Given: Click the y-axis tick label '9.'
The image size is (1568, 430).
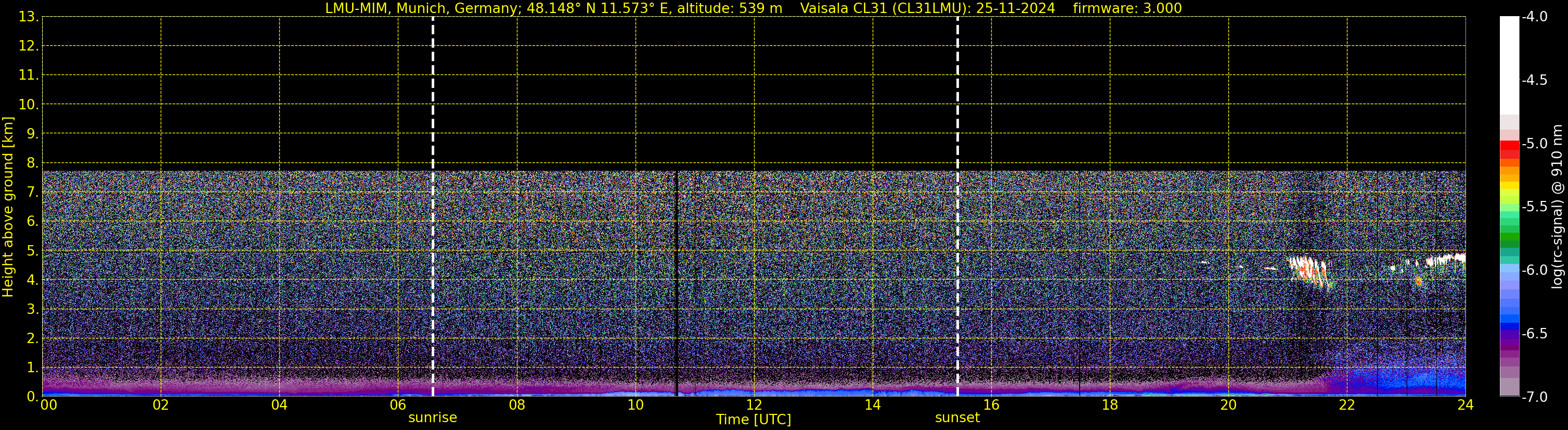Looking at the screenshot, I should tap(32, 133).
